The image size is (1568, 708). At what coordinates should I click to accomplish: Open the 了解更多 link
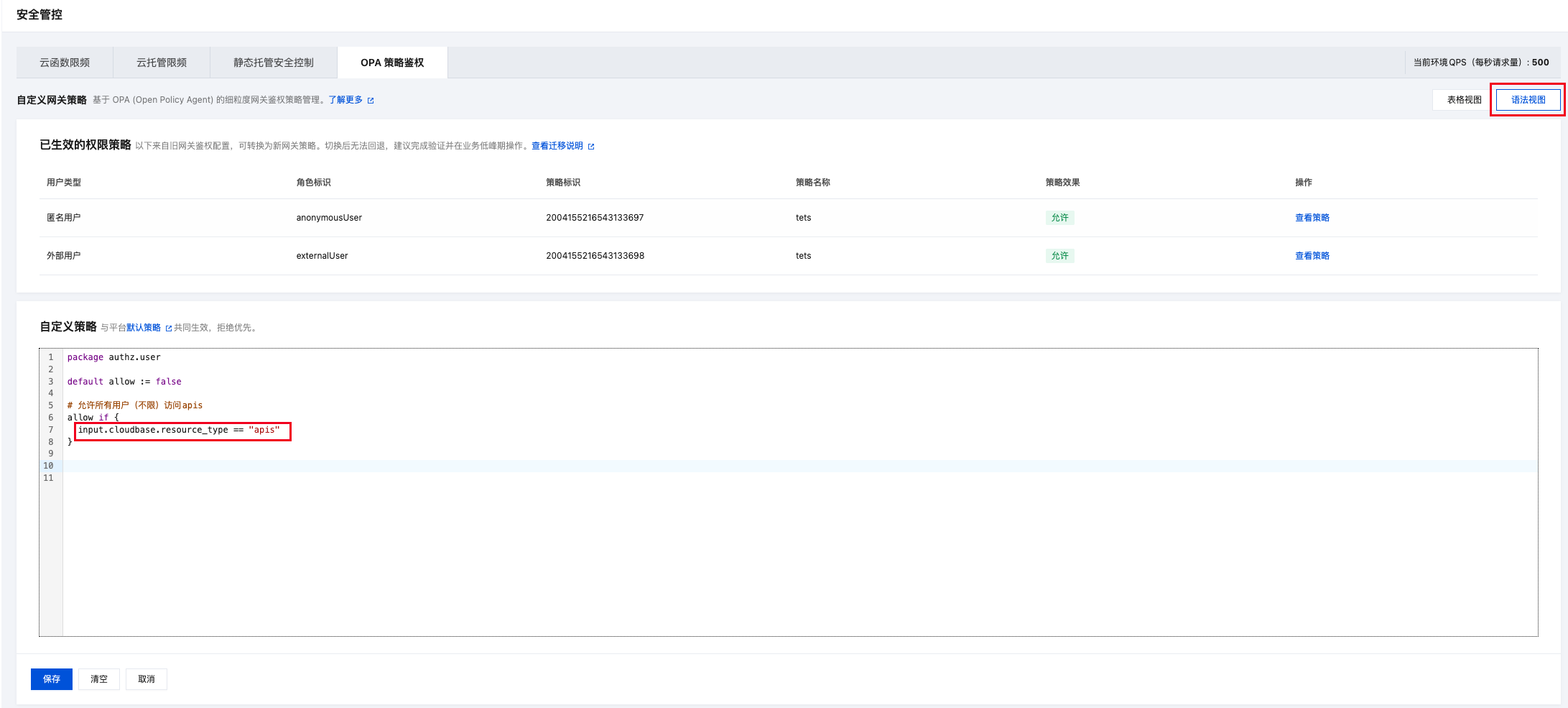point(345,100)
